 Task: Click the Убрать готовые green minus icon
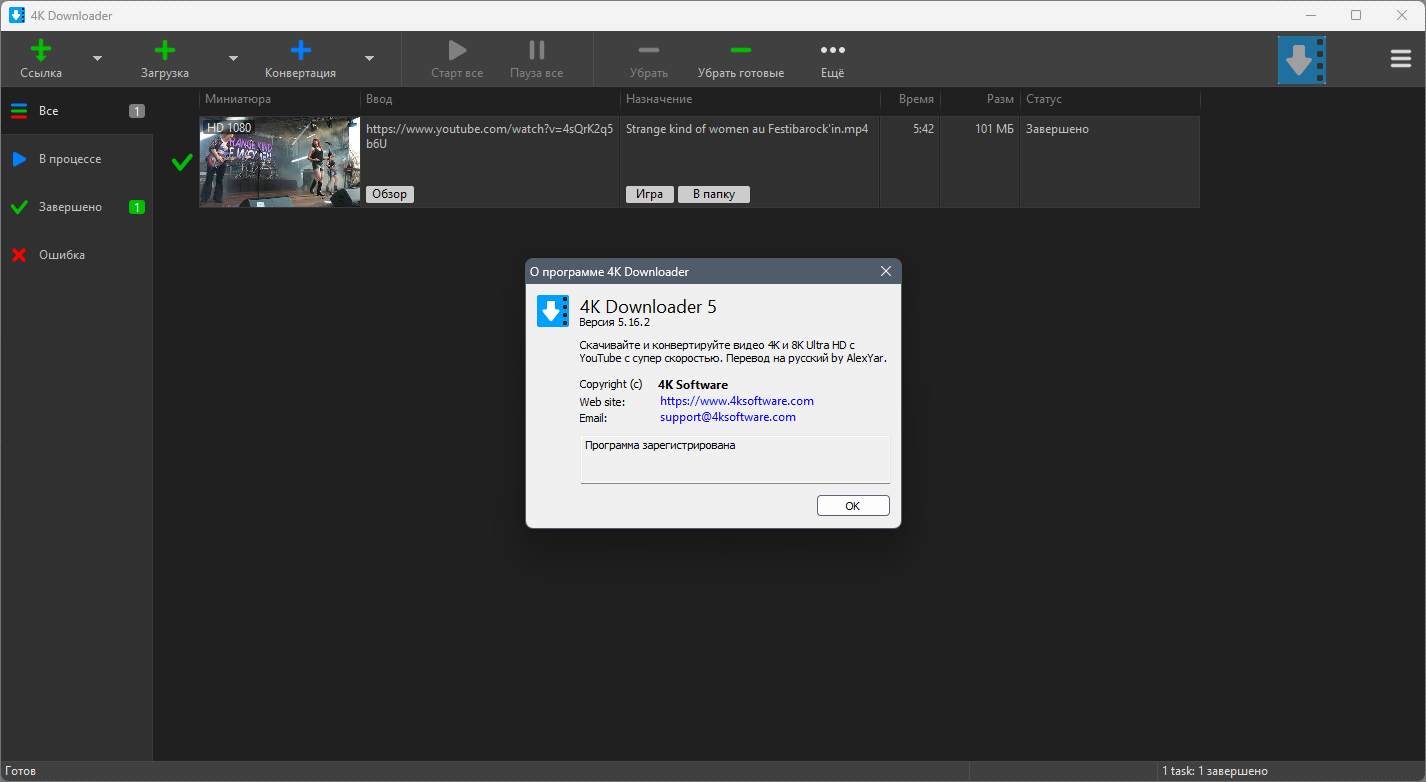tap(741, 50)
